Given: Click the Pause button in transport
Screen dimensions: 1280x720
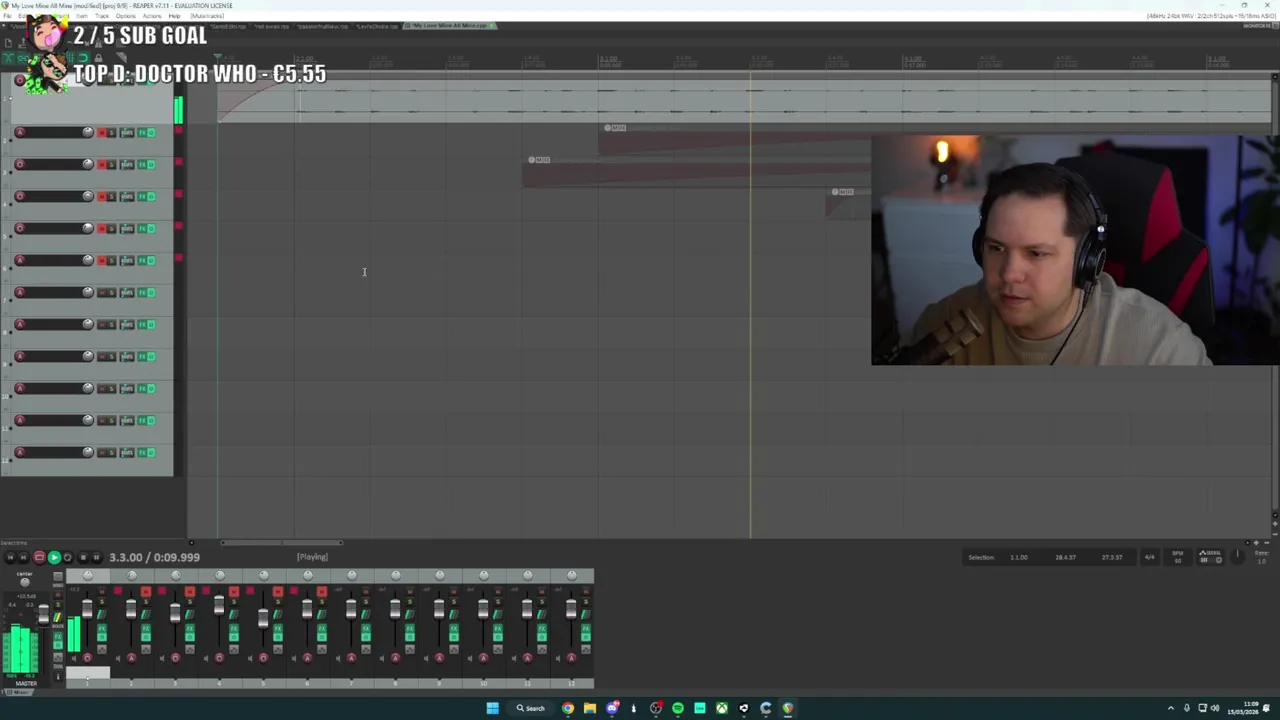Looking at the screenshot, I should tap(96, 557).
